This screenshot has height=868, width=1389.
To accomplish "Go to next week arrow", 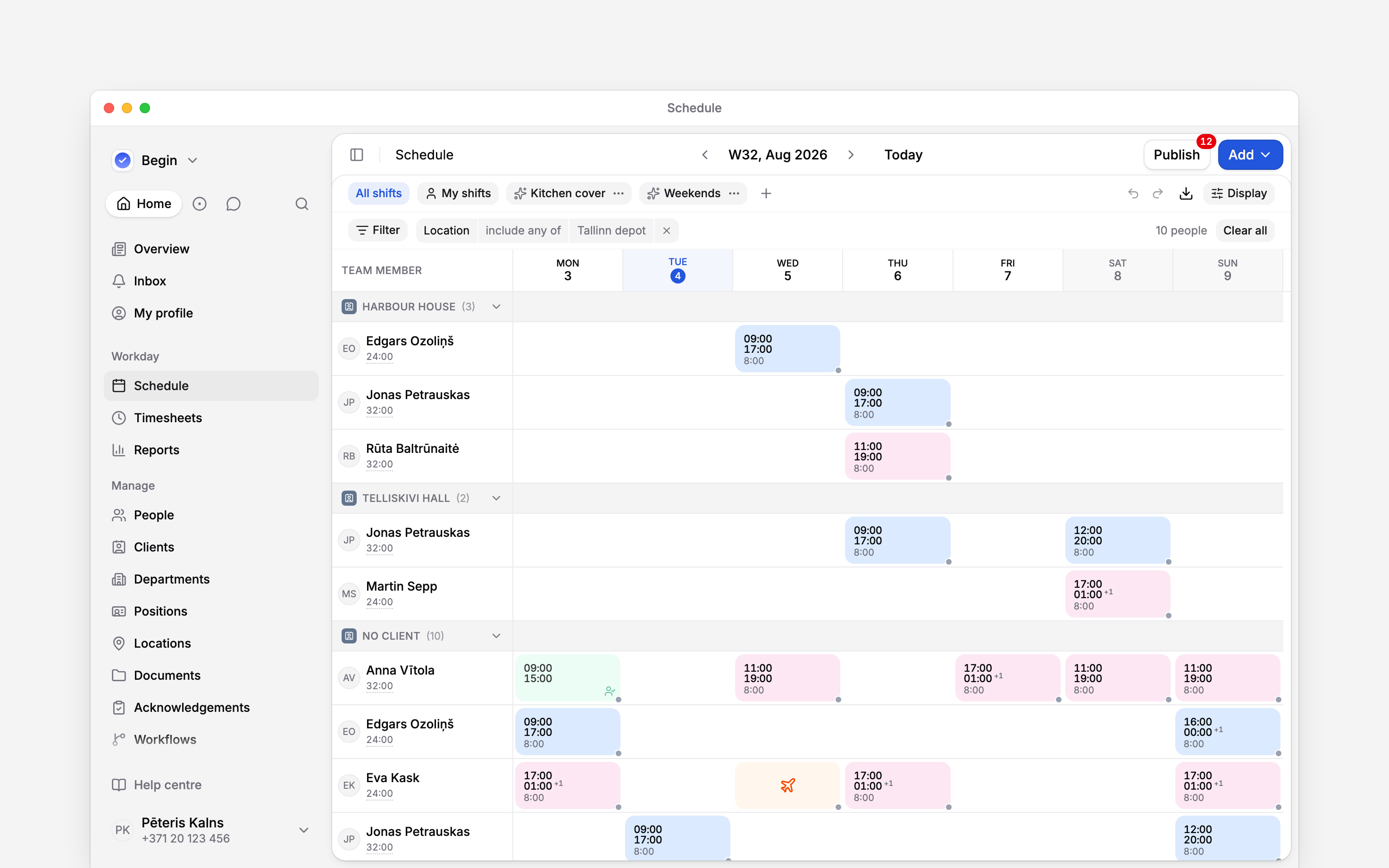I will pos(851,154).
